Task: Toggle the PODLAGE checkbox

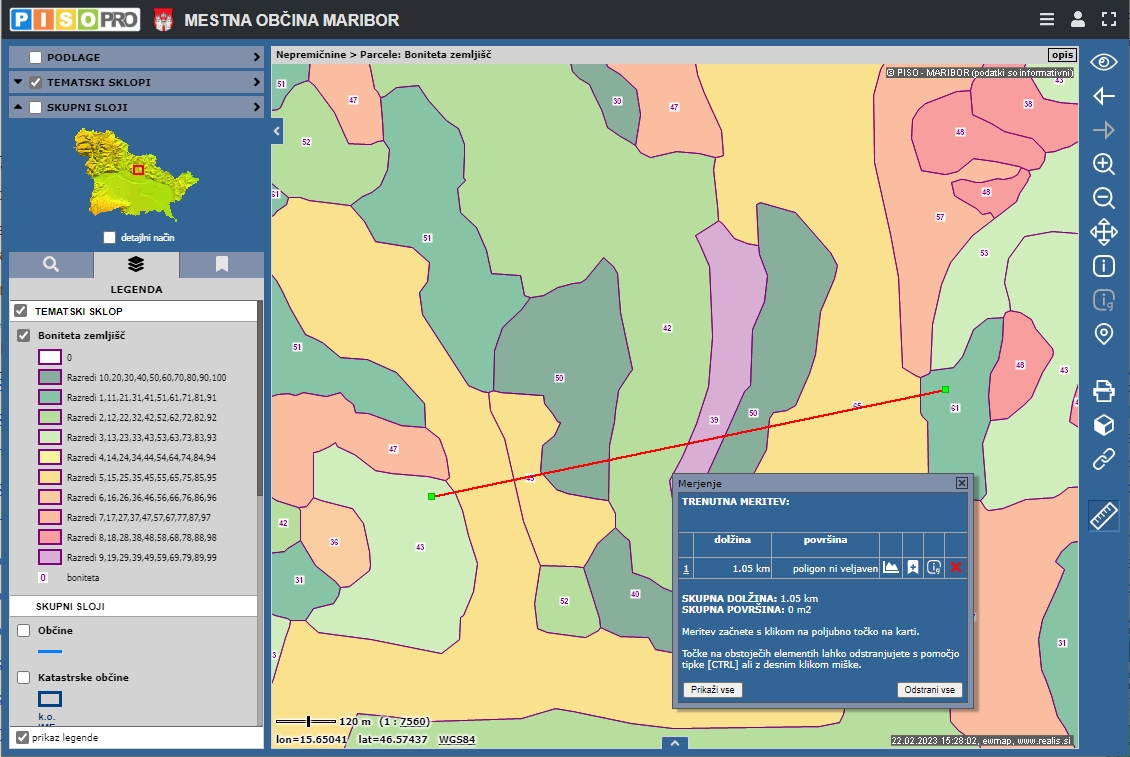Action: coord(36,58)
